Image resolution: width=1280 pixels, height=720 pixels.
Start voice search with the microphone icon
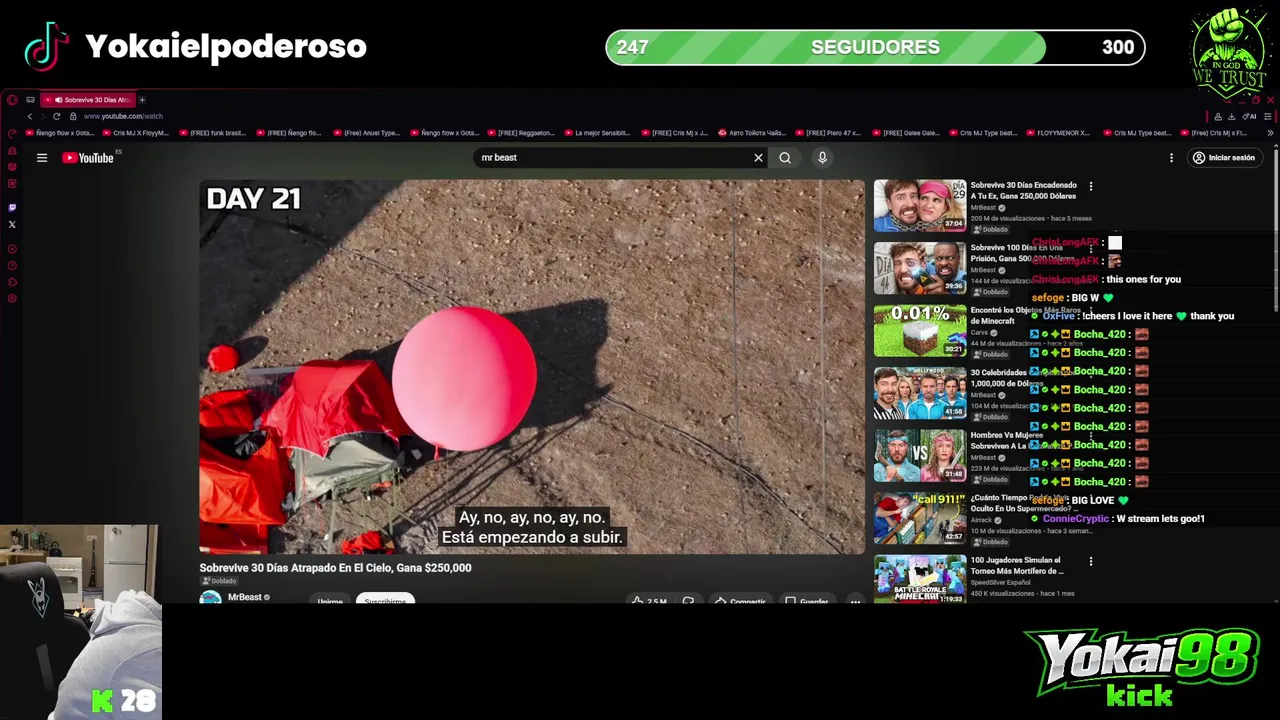[x=822, y=158]
